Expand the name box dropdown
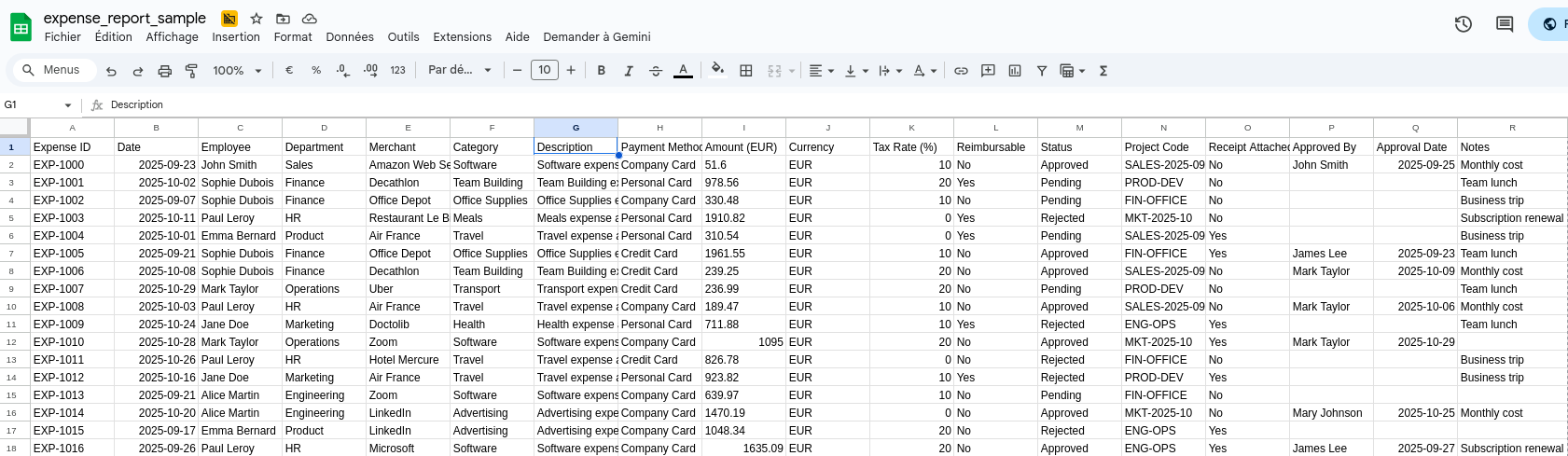 tap(68, 105)
